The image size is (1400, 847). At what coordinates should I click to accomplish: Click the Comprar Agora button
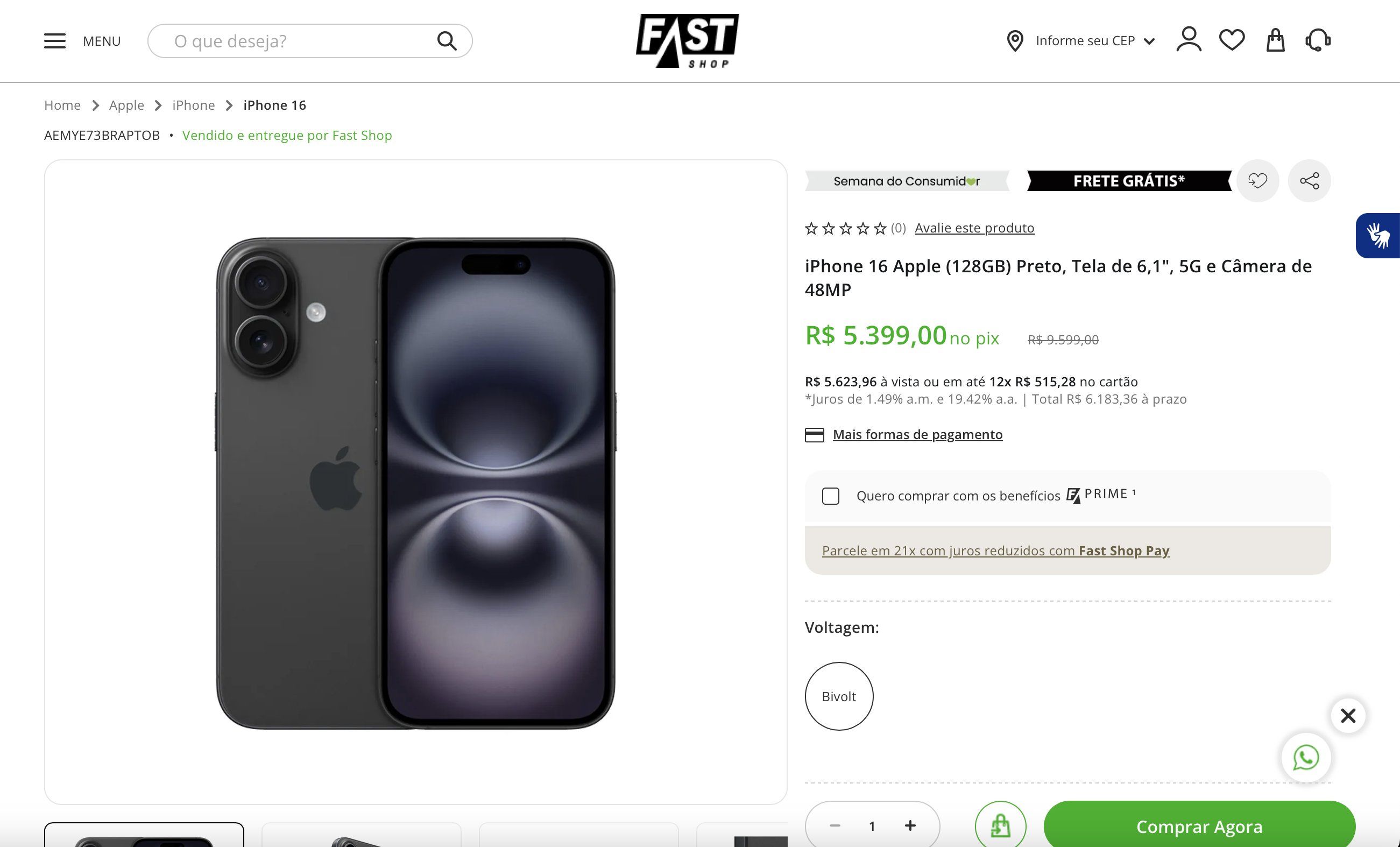[x=1199, y=827]
